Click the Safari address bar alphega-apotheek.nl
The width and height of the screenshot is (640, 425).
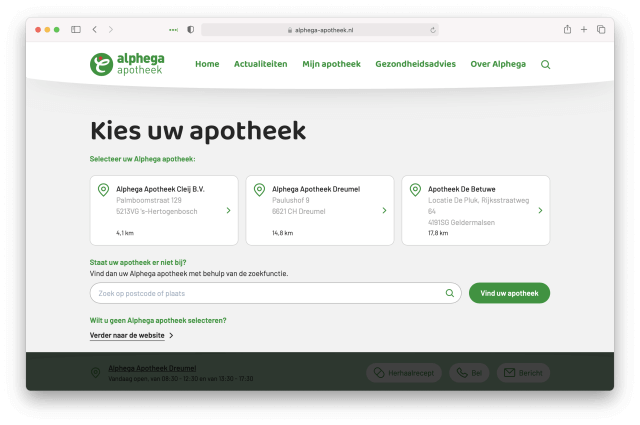(x=320, y=30)
